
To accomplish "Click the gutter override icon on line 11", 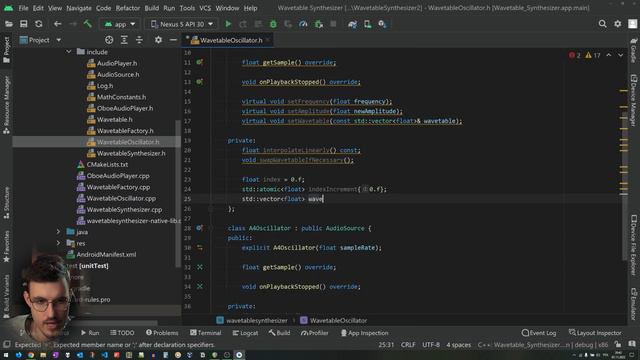I will (x=199, y=62).
